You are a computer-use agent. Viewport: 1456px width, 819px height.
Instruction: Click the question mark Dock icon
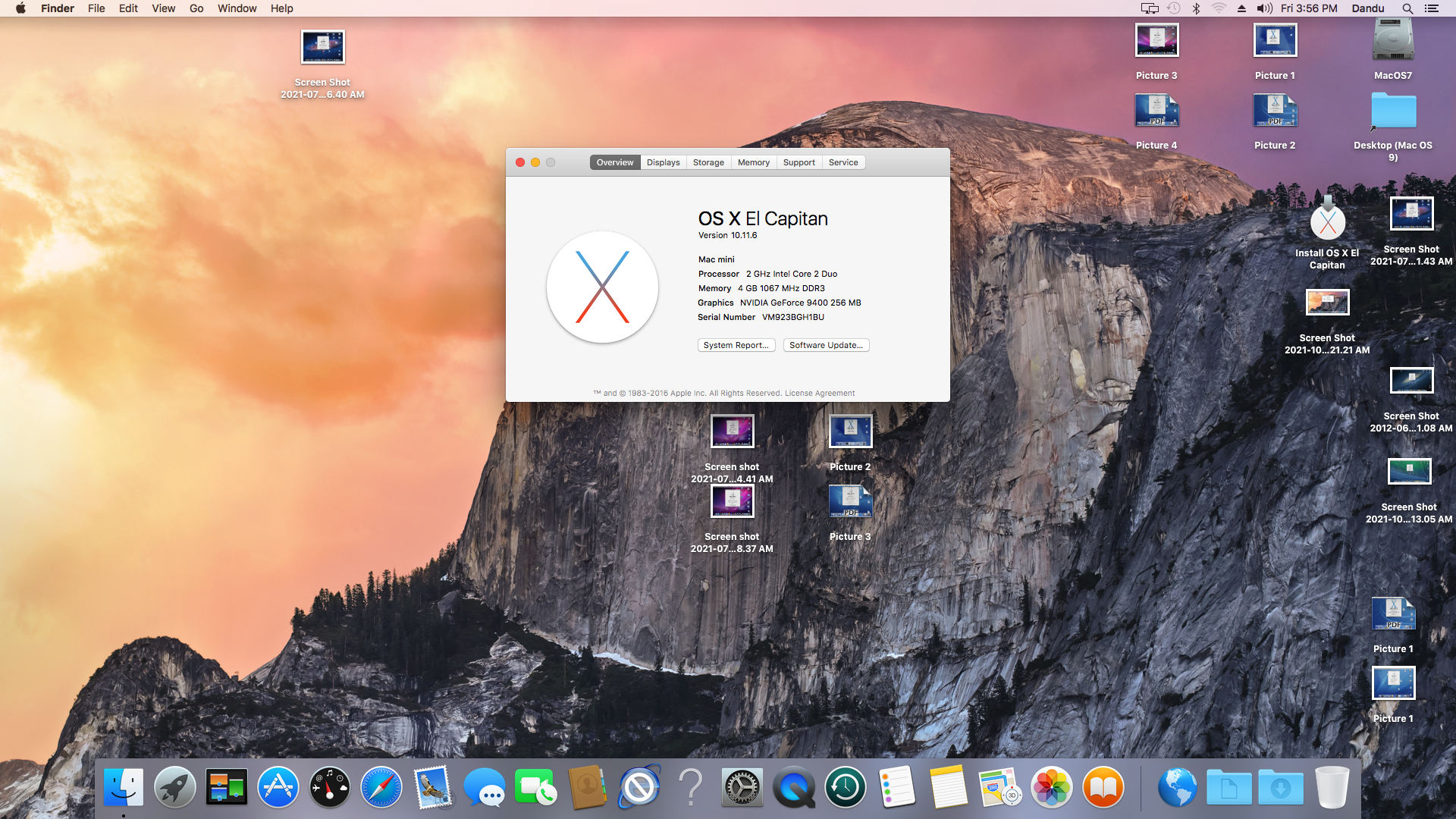click(690, 787)
